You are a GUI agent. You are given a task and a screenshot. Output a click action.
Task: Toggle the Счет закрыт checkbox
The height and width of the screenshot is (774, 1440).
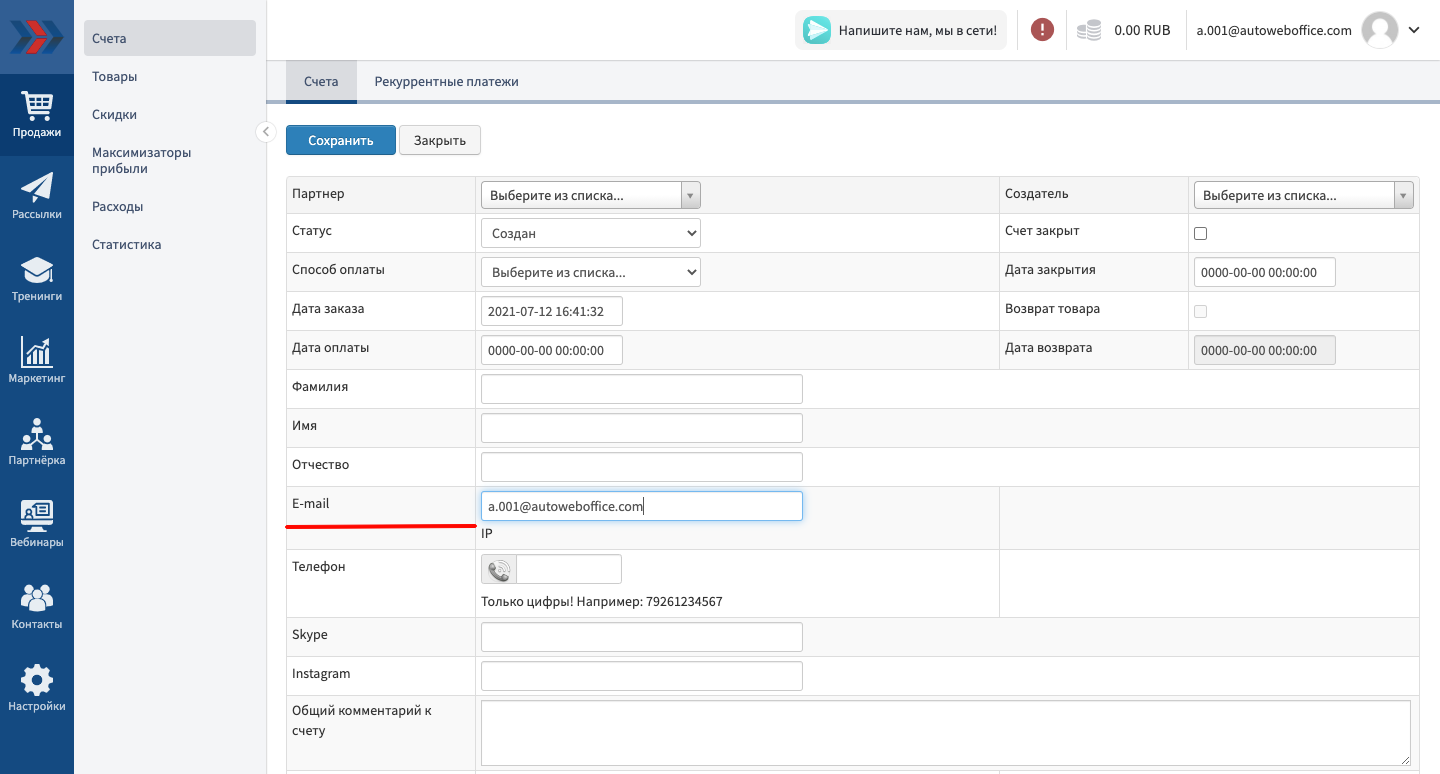coord(1201,233)
